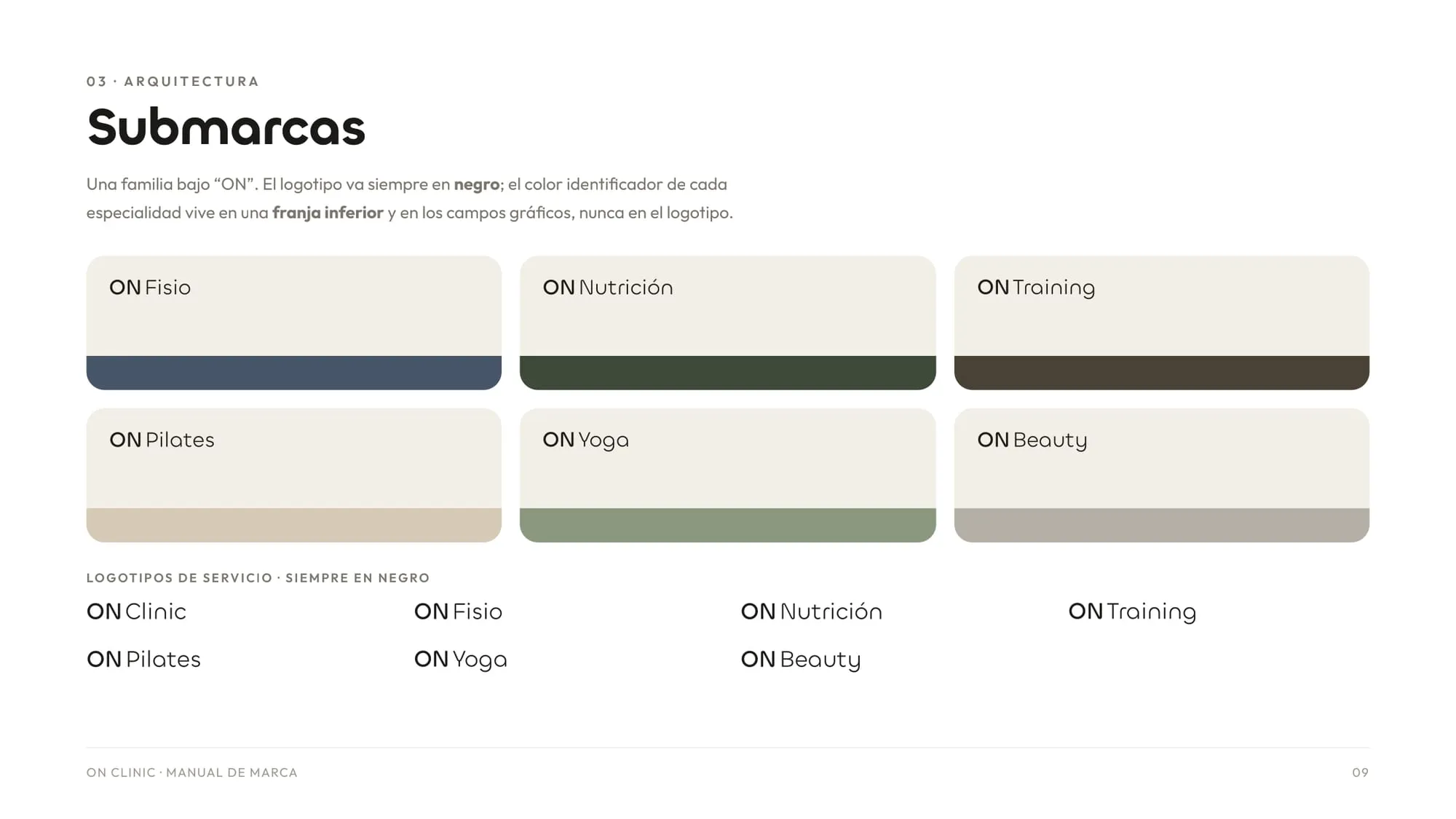Click the dark brown strip of ON Training

[1161, 373]
